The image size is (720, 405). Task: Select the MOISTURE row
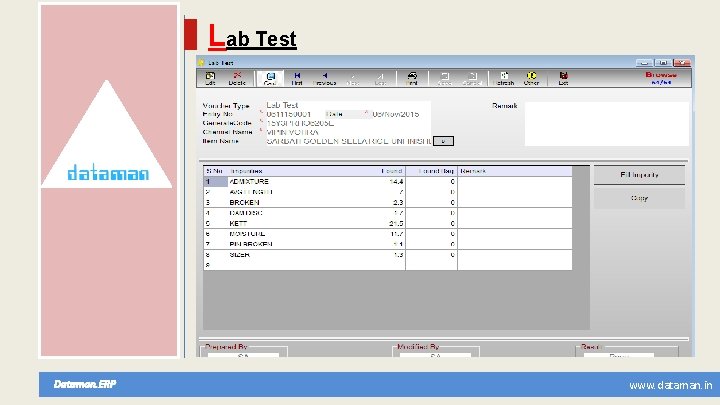click(x=388, y=234)
